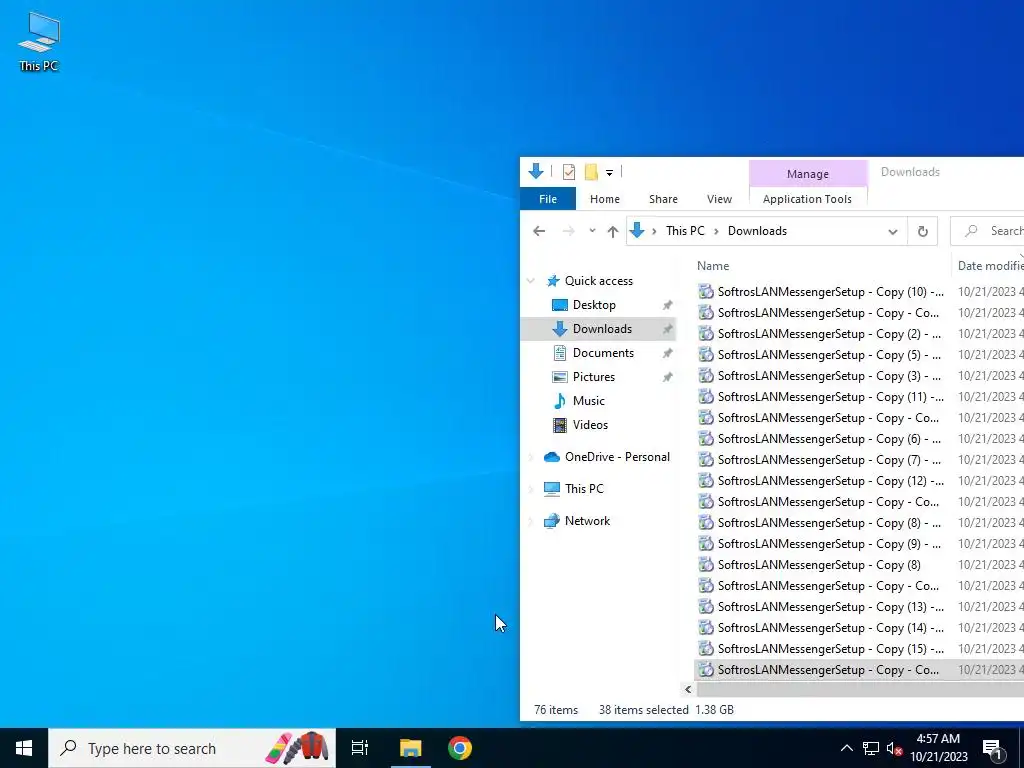
Task: Click the installer icon of Copy (3) file
Action: coord(705,376)
